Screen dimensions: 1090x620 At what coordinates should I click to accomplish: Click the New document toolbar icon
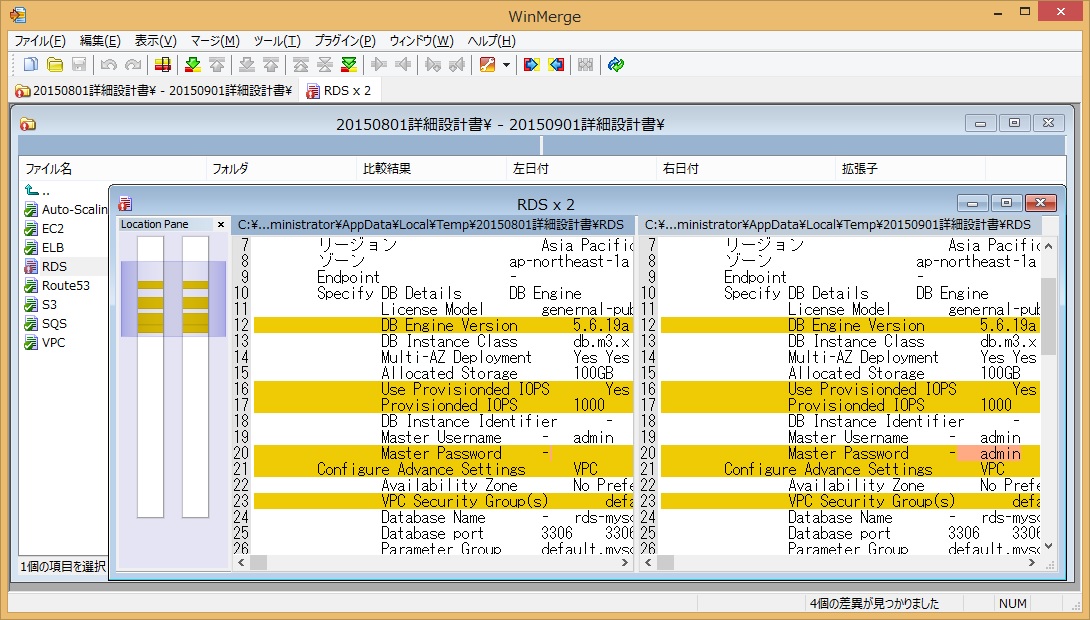pos(31,65)
